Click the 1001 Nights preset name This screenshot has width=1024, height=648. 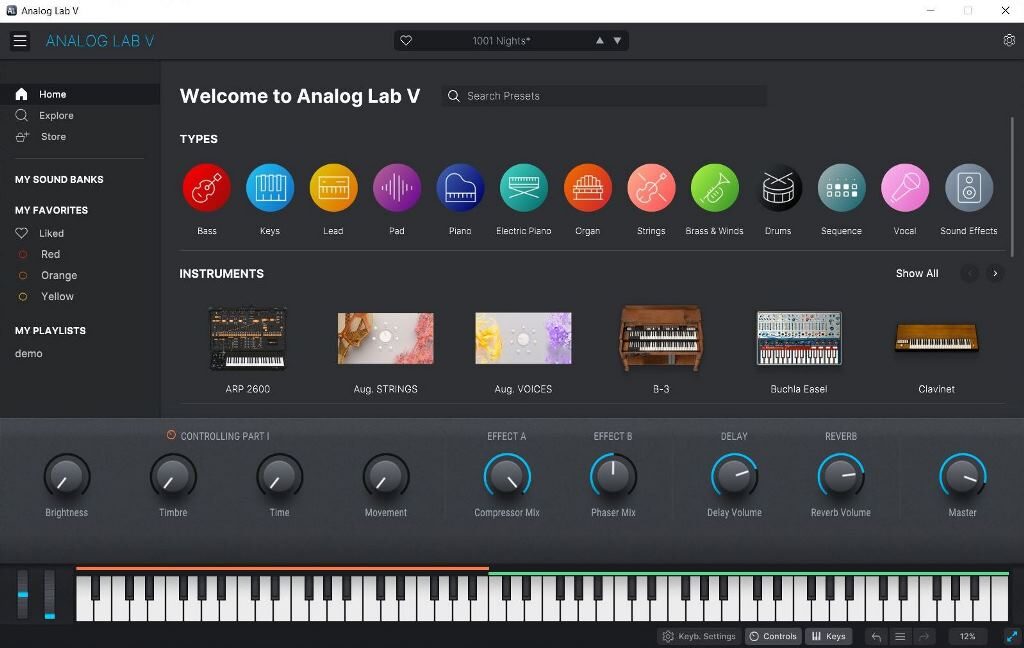click(502, 40)
